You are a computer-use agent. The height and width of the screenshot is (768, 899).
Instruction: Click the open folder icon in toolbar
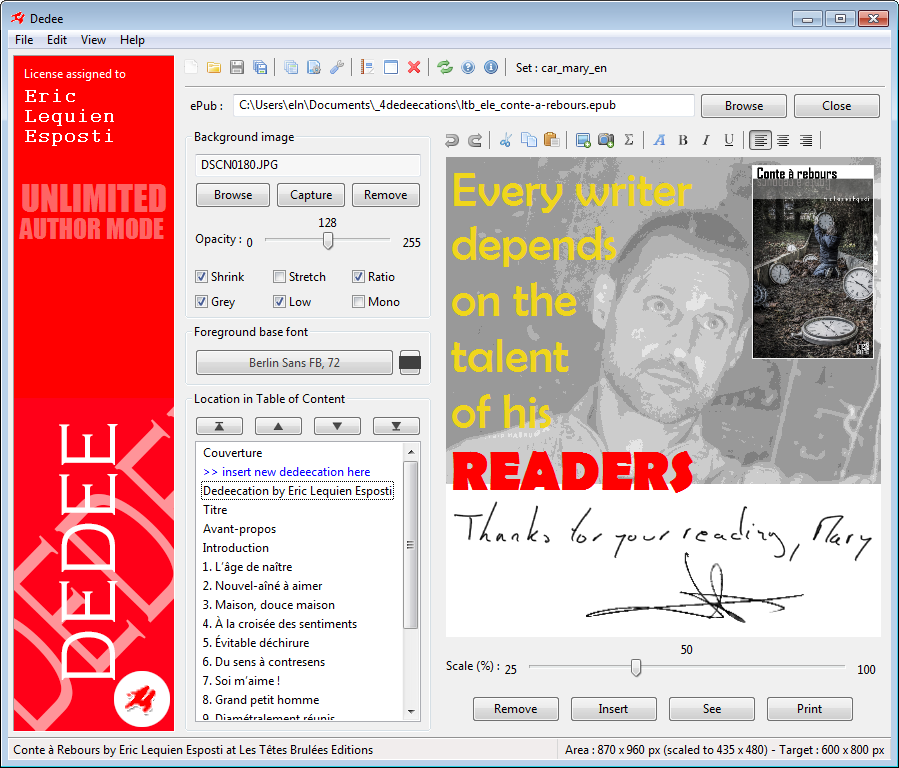tap(214, 68)
